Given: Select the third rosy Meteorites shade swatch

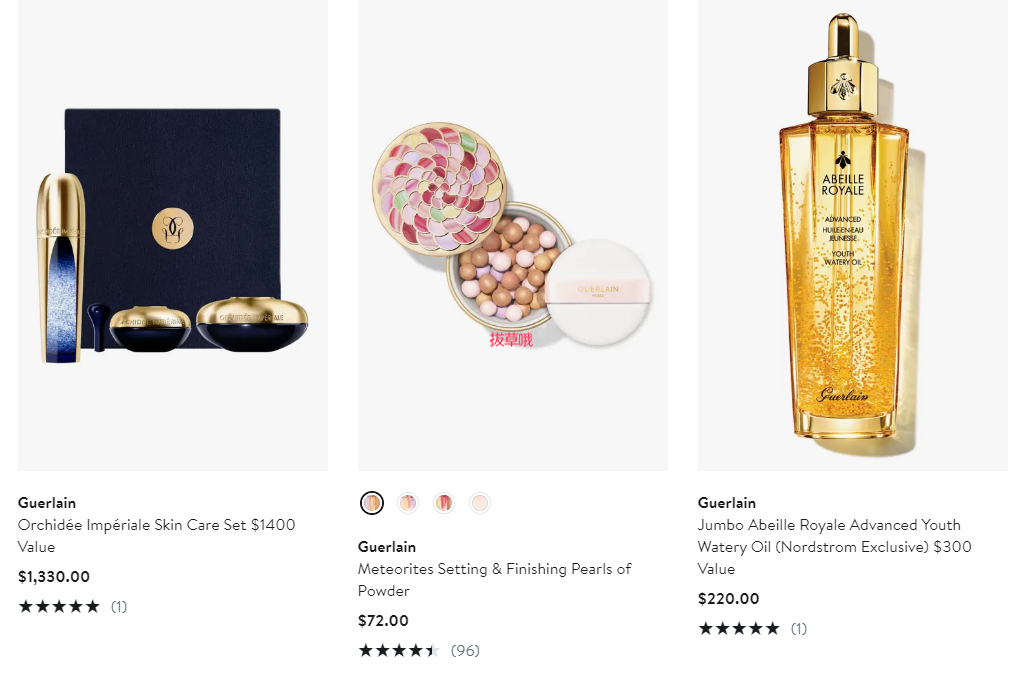Looking at the screenshot, I should (x=444, y=503).
